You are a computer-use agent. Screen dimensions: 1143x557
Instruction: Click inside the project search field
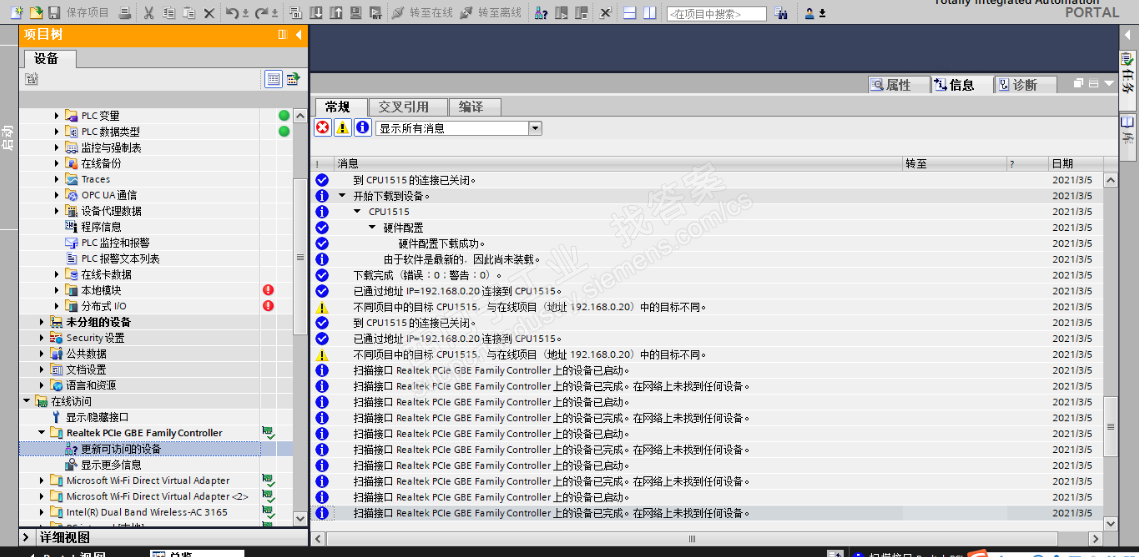coord(717,14)
